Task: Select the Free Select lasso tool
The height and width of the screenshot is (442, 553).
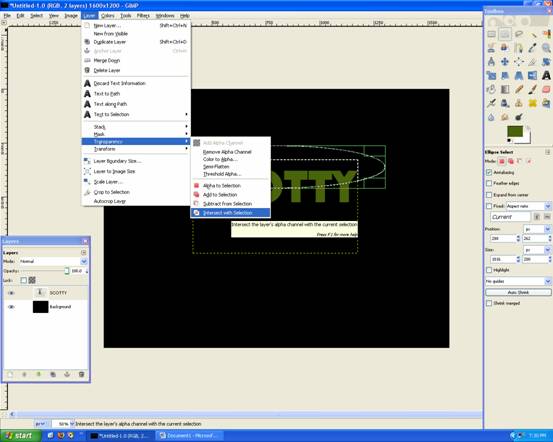Action: click(x=519, y=34)
